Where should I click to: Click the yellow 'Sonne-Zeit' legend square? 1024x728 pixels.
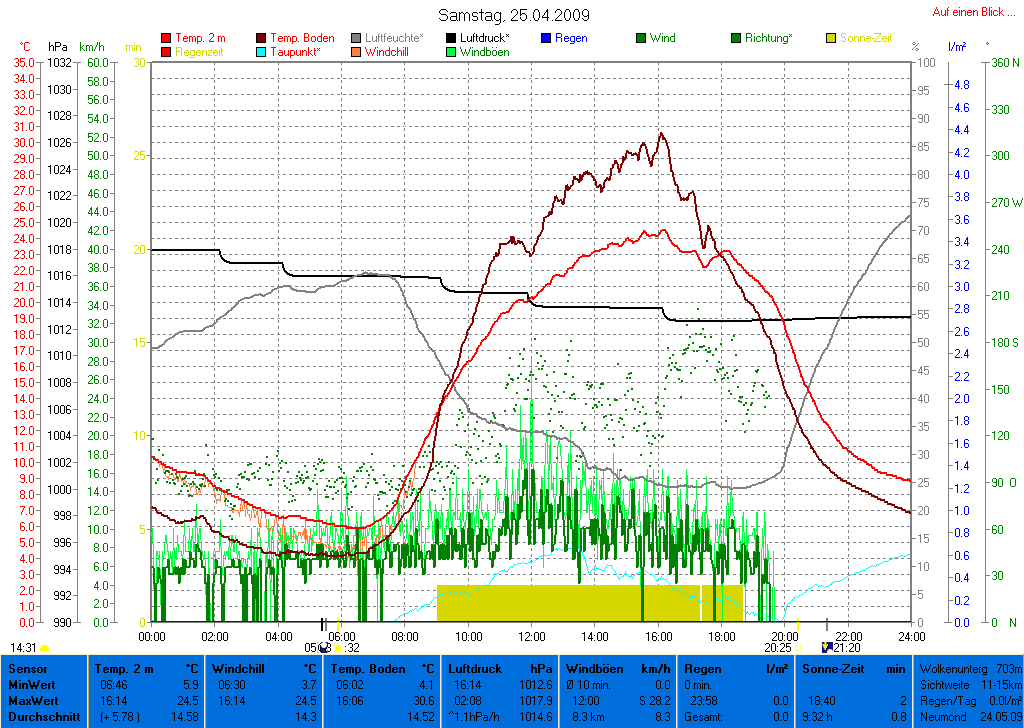click(x=831, y=38)
